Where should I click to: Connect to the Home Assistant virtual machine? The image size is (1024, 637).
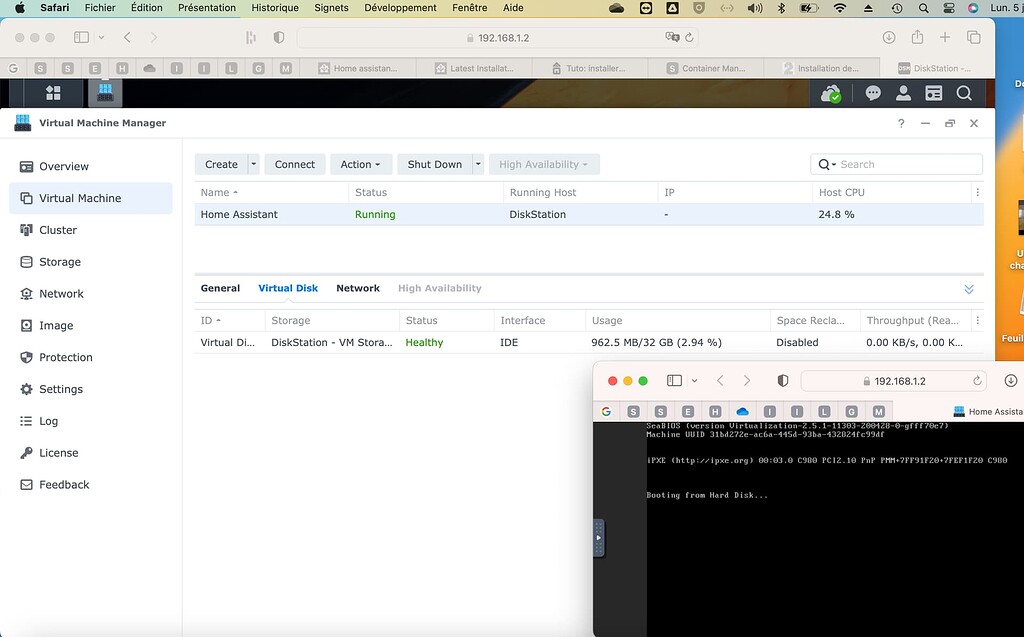[294, 164]
